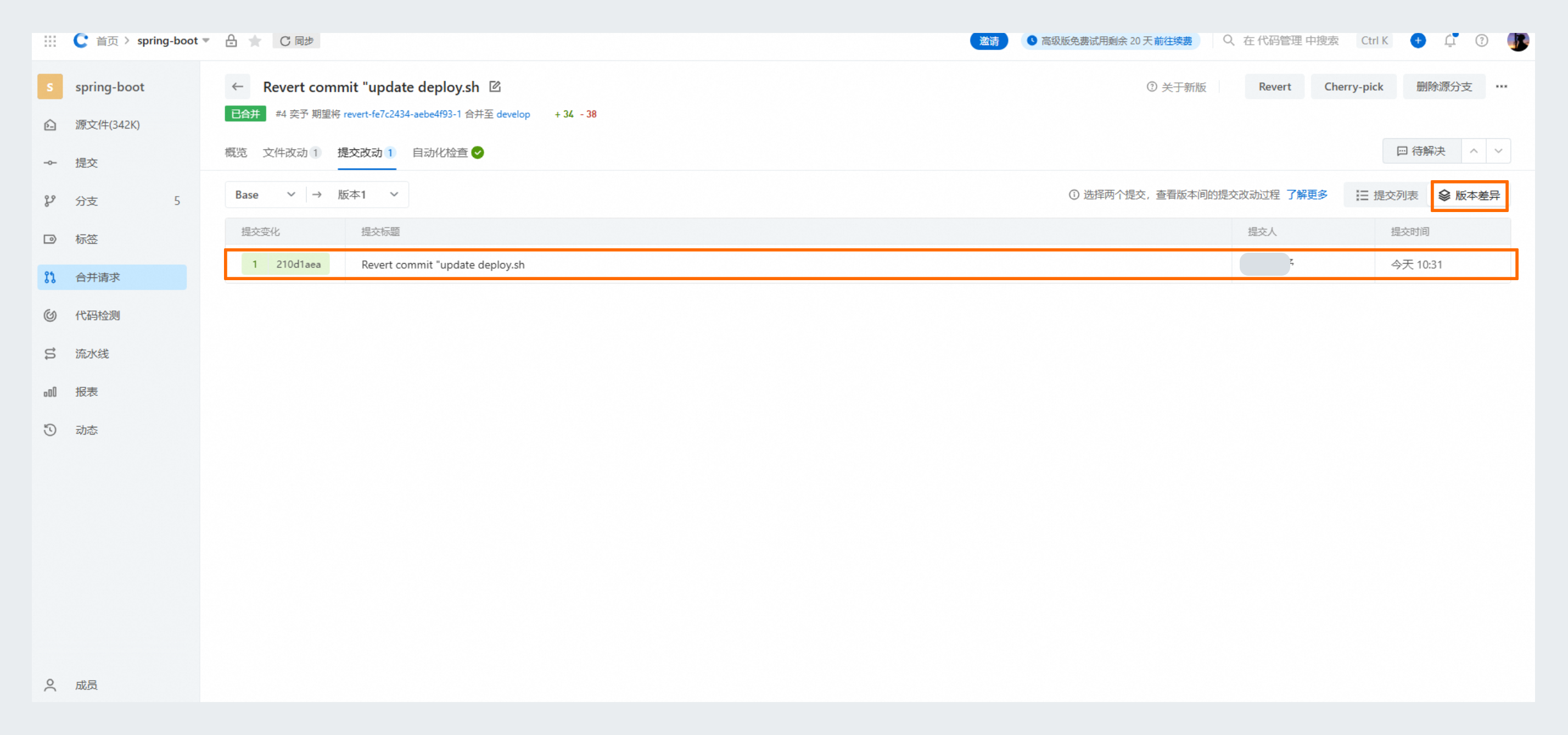The height and width of the screenshot is (735, 1568).
Task: Click the commits node icon
Action: [x=50, y=163]
